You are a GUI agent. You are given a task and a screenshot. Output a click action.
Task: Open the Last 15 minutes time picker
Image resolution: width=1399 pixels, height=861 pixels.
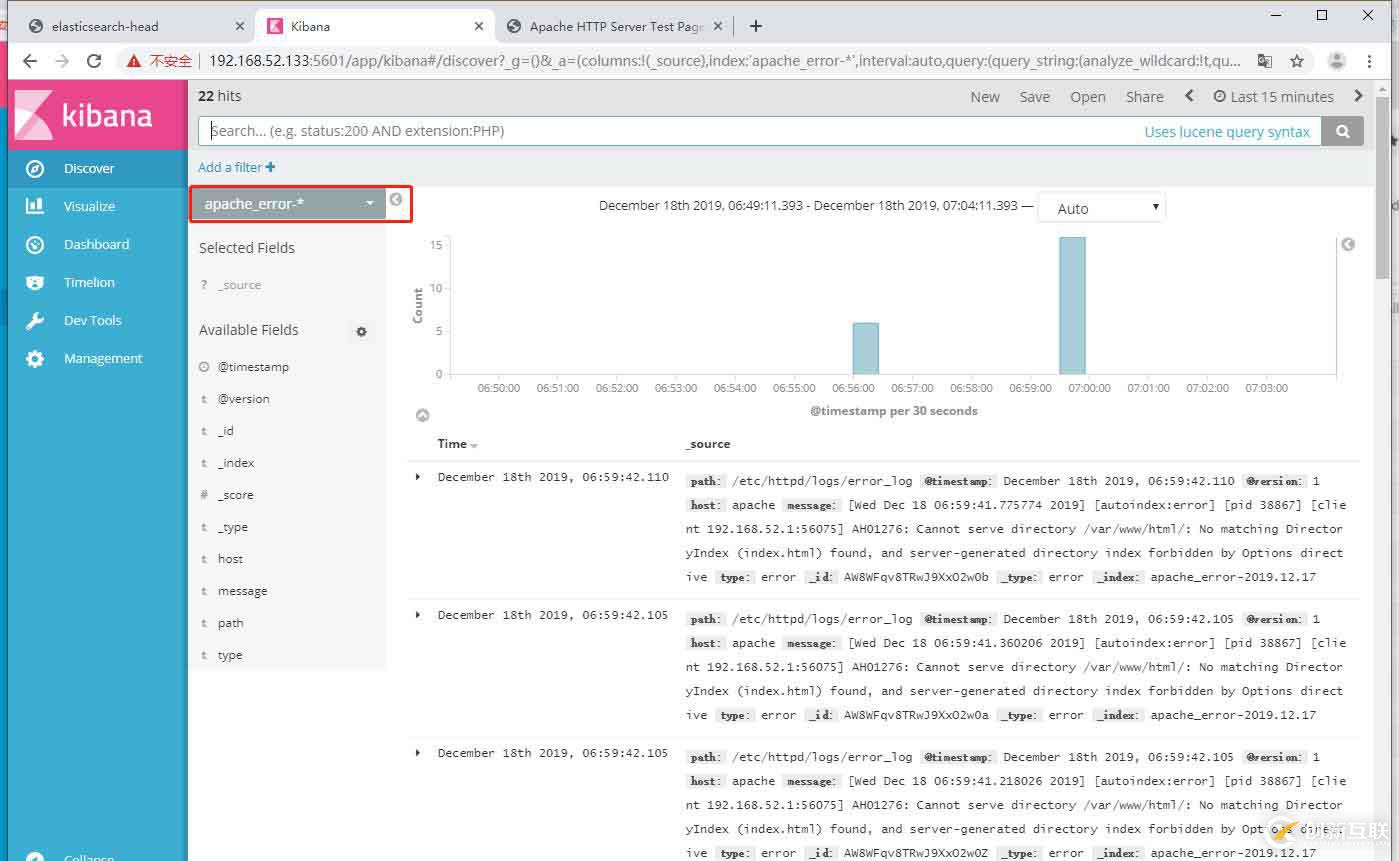(x=1274, y=96)
